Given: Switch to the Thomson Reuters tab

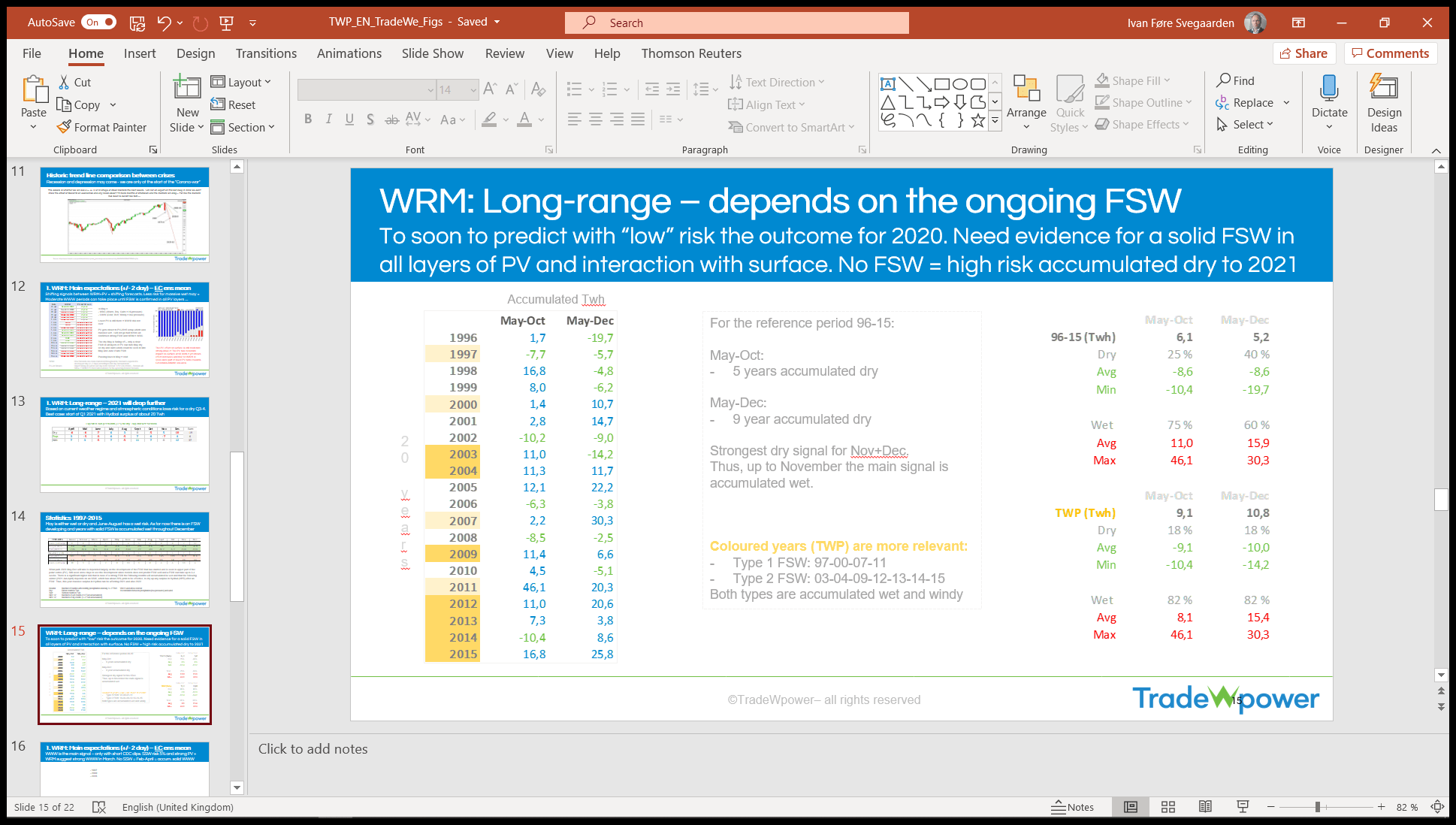Looking at the screenshot, I should (x=690, y=53).
